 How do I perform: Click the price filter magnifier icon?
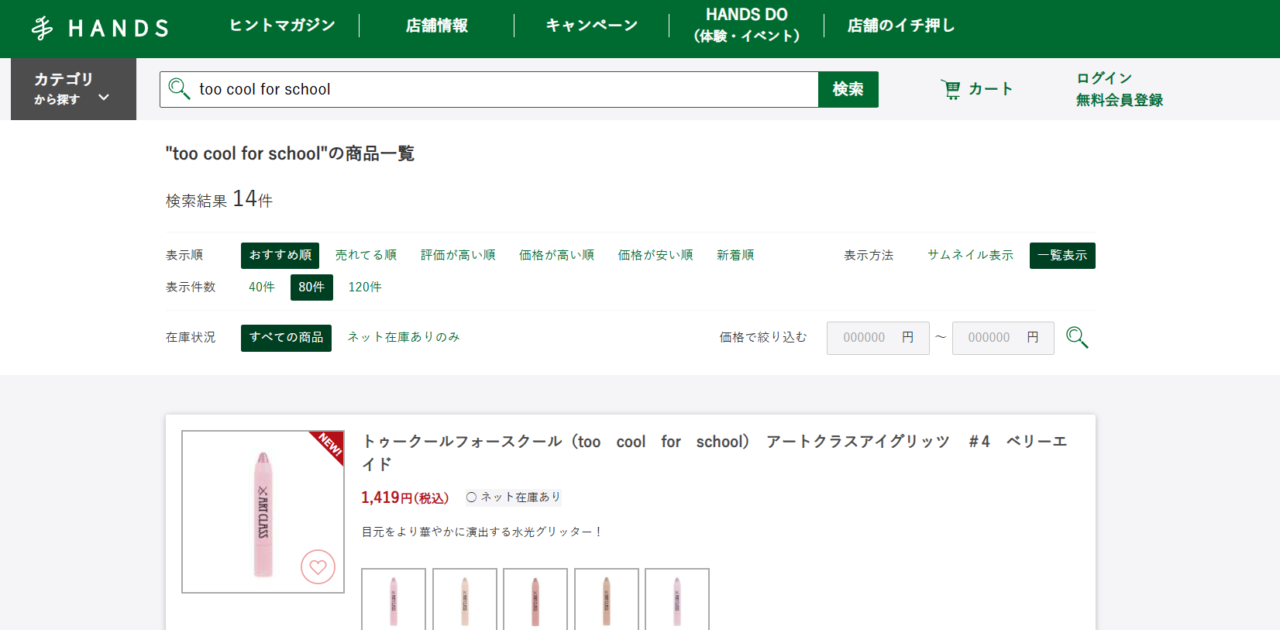pyautogui.click(x=1077, y=338)
